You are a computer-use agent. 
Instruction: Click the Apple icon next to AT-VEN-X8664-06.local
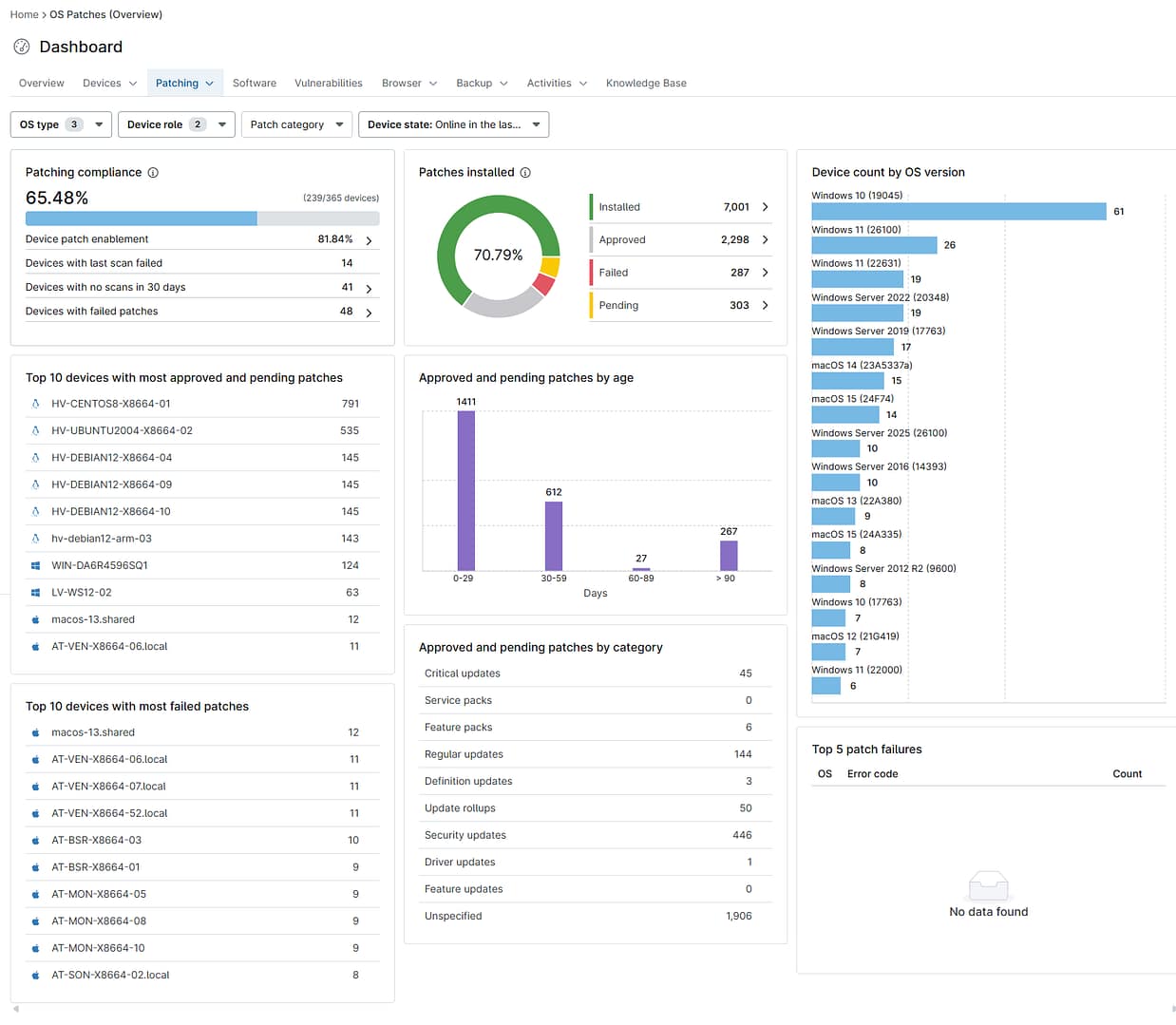coord(35,646)
